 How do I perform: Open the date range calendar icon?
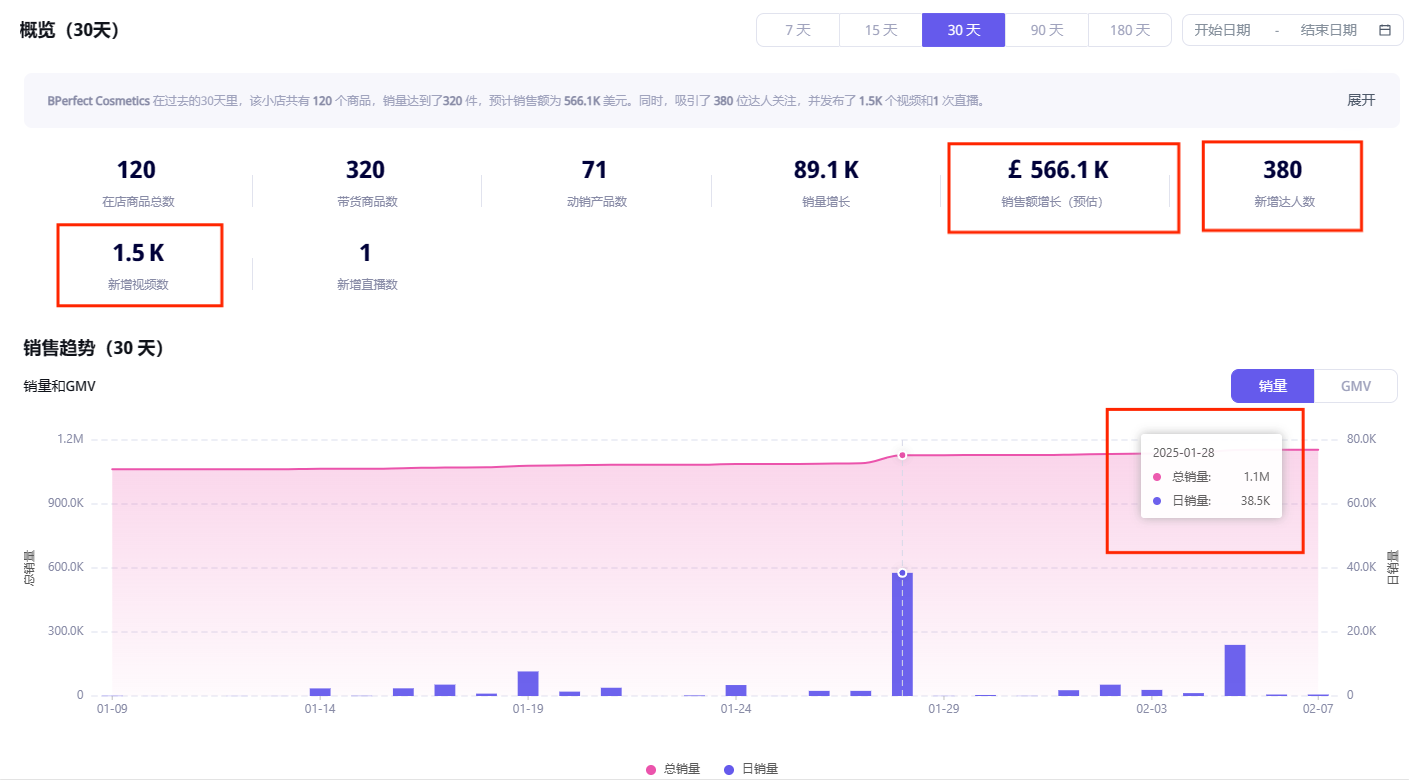1385,30
